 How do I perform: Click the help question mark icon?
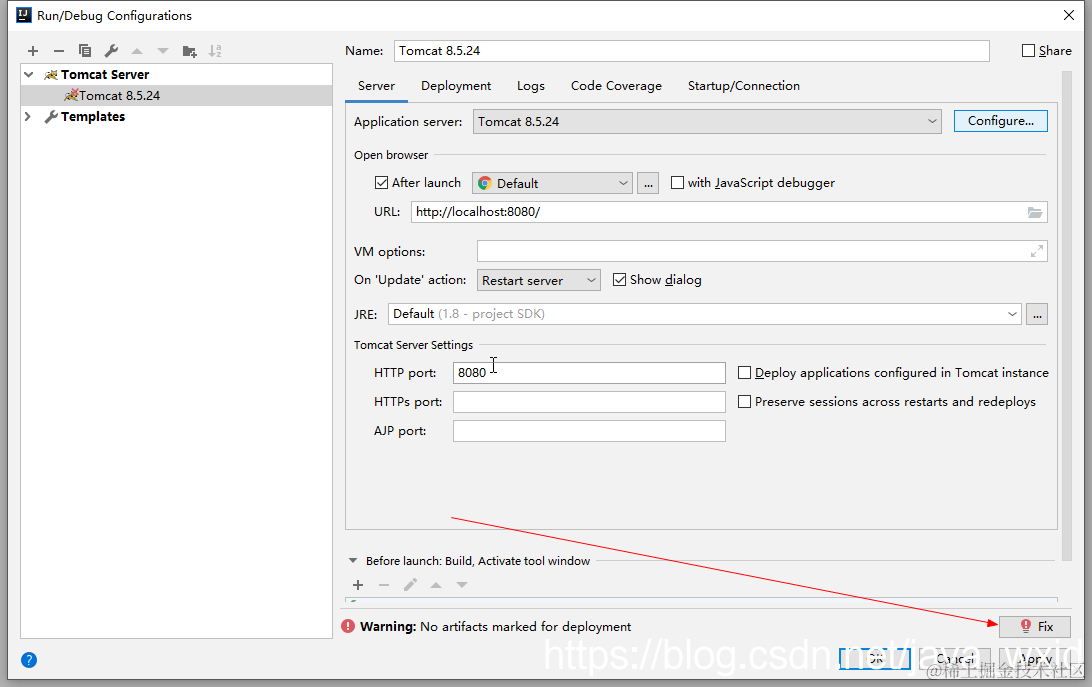[29, 660]
